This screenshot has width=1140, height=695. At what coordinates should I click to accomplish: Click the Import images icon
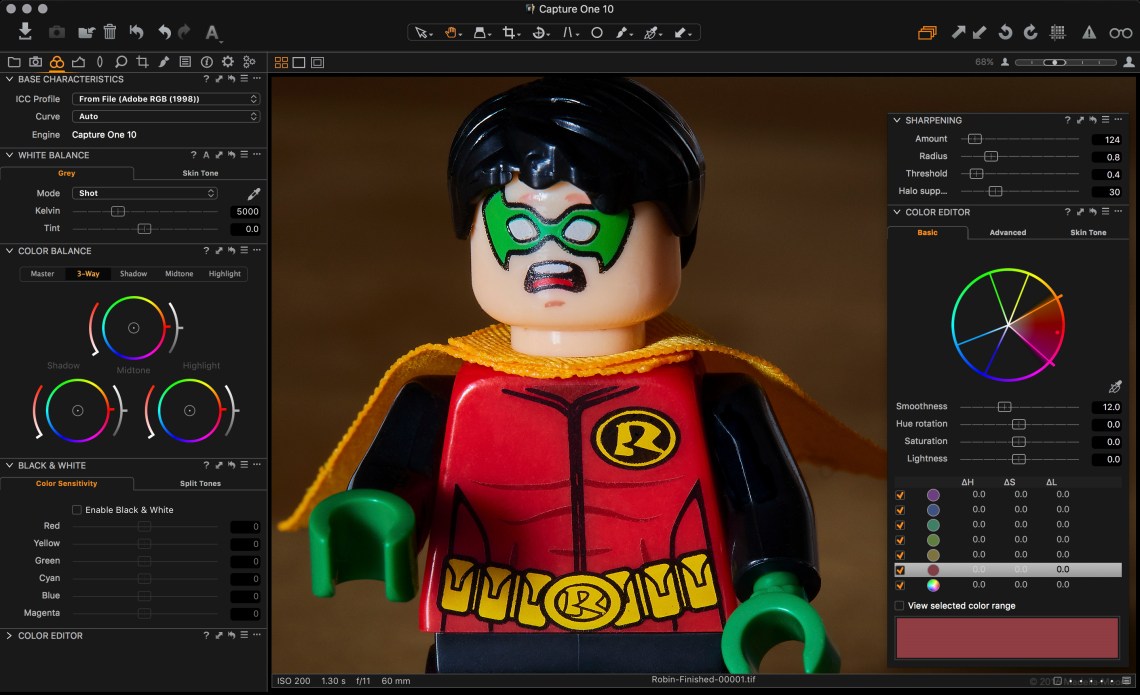click(x=25, y=32)
